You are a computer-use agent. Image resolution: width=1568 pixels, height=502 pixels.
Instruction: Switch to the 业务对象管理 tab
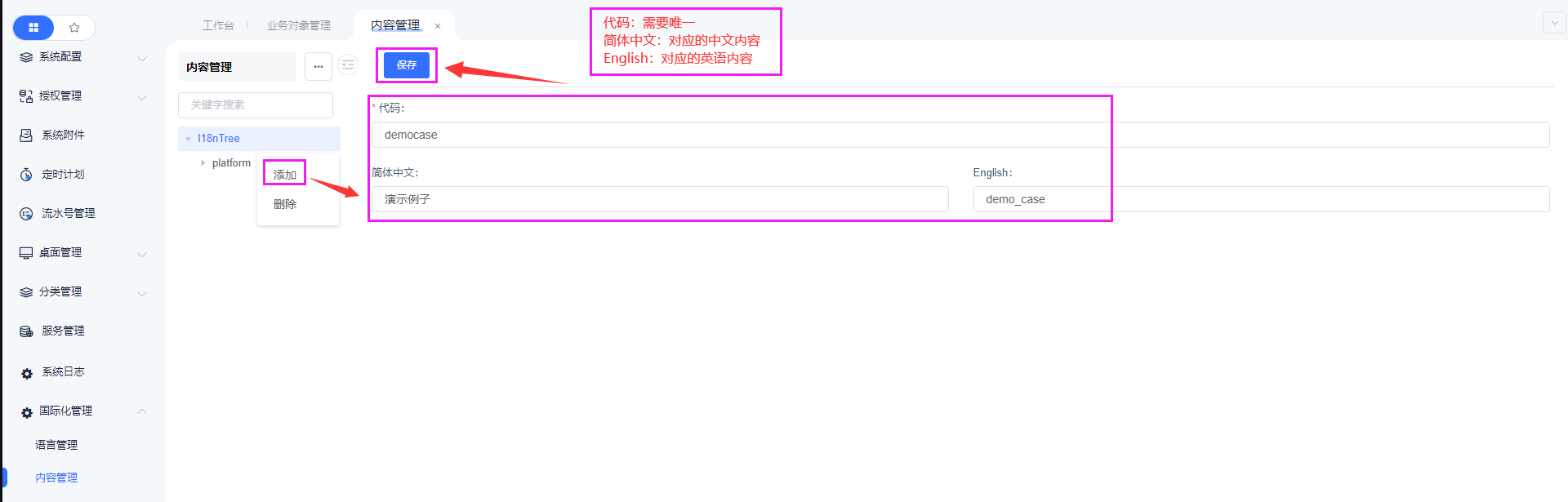pyautogui.click(x=299, y=26)
